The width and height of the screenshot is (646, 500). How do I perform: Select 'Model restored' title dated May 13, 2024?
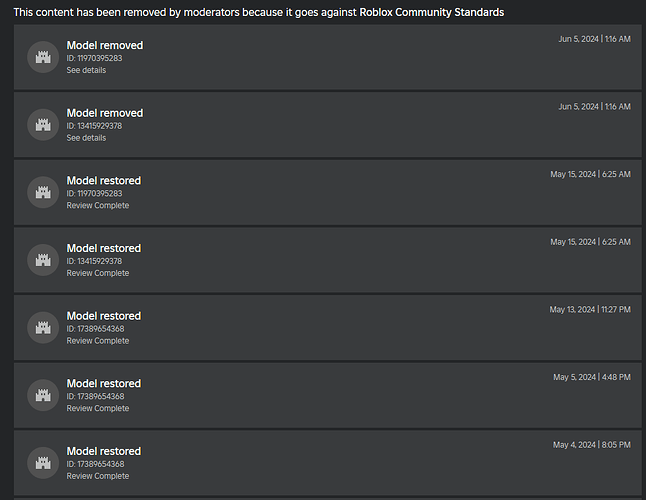(104, 316)
